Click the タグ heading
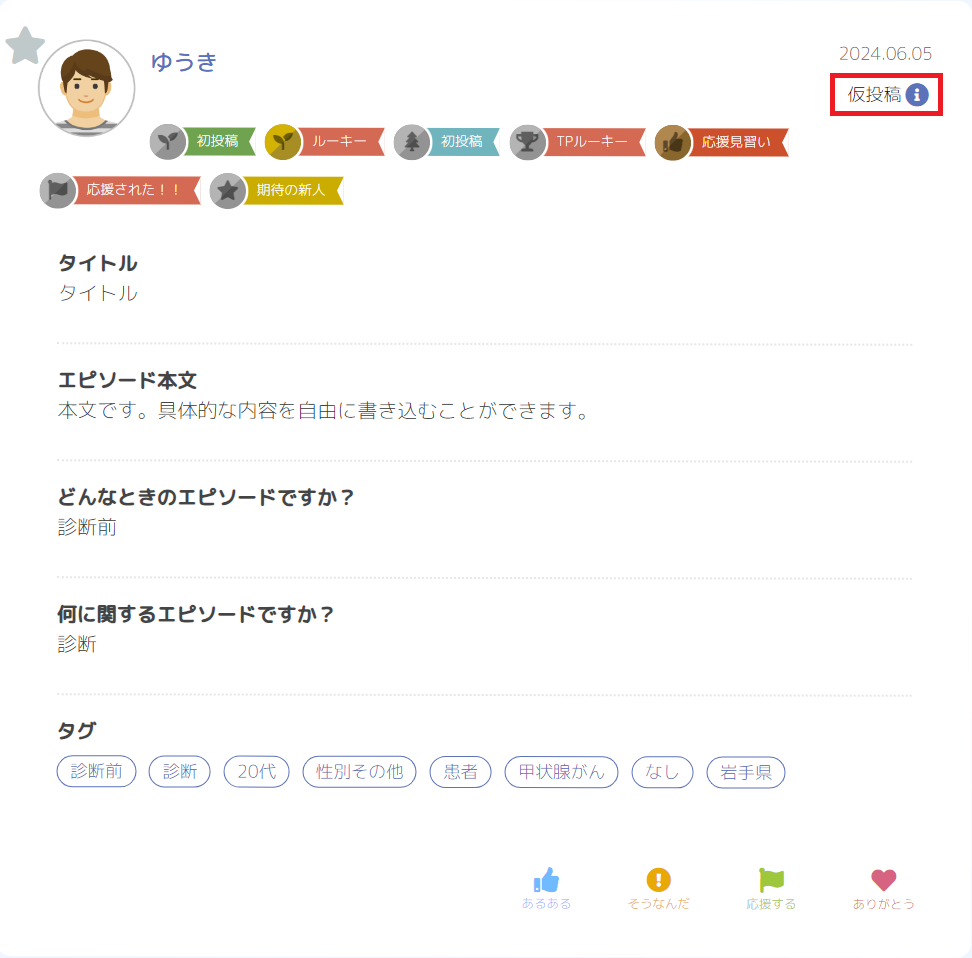The height and width of the screenshot is (958, 972). (x=77, y=730)
